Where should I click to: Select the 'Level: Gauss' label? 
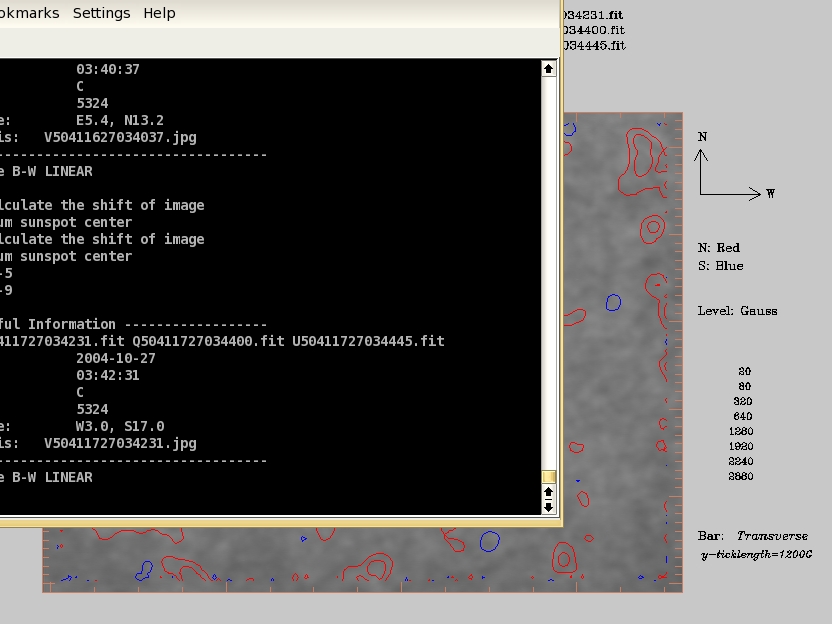click(737, 311)
